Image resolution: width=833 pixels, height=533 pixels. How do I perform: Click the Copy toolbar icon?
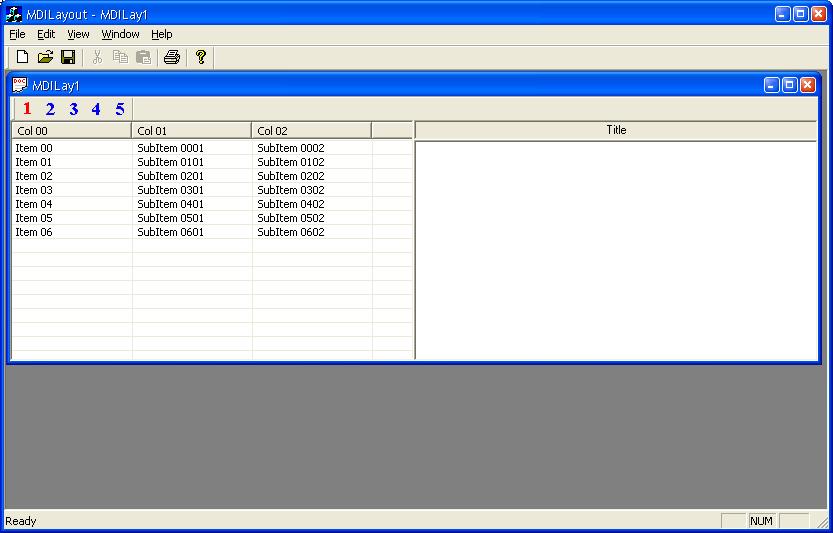click(x=121, y=57)
